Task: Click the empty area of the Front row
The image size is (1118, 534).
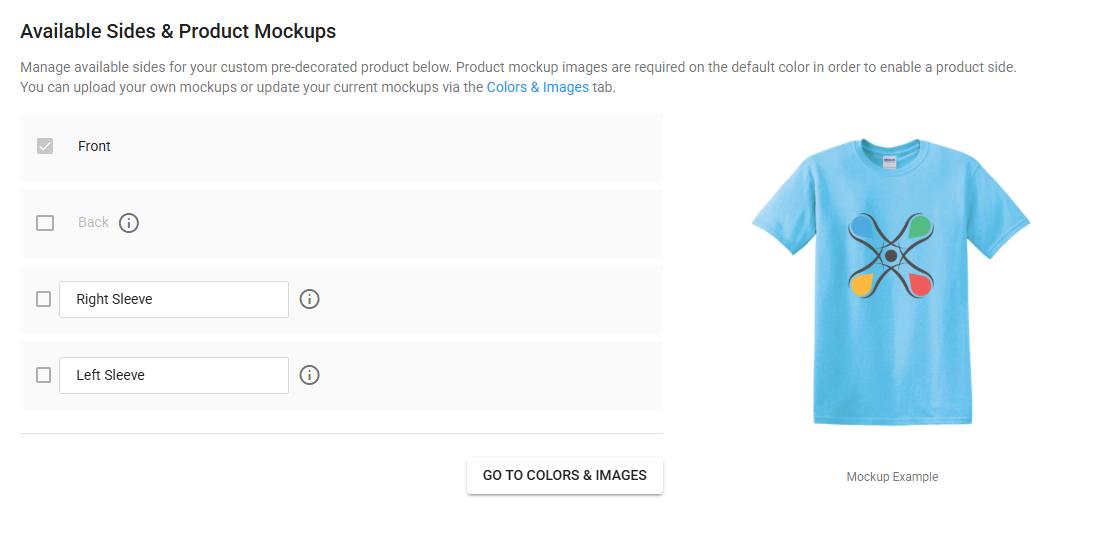Action: 400,146
